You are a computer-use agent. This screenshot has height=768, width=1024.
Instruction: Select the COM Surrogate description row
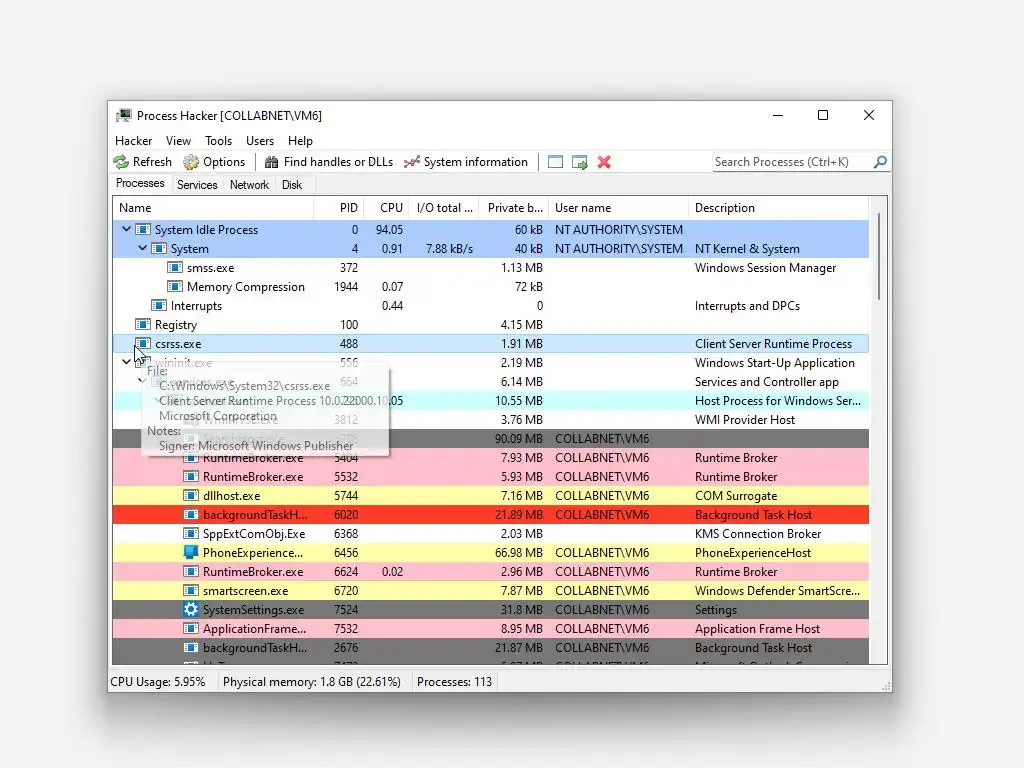490,496
